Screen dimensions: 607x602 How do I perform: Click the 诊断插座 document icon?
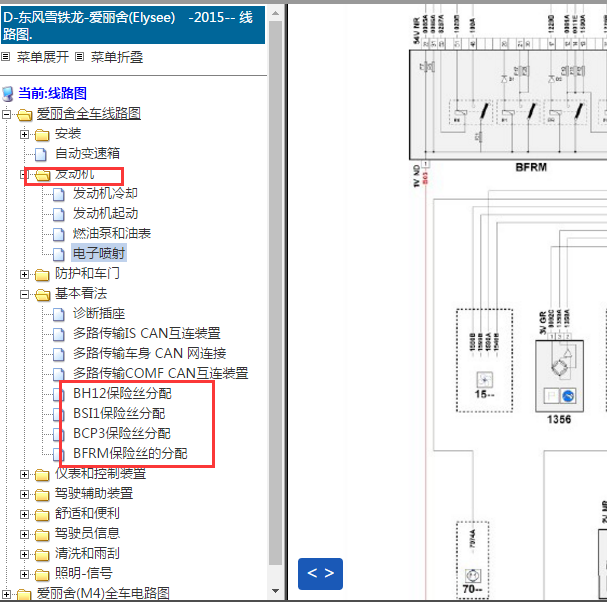pyautogui.click(x=58, y=314)
